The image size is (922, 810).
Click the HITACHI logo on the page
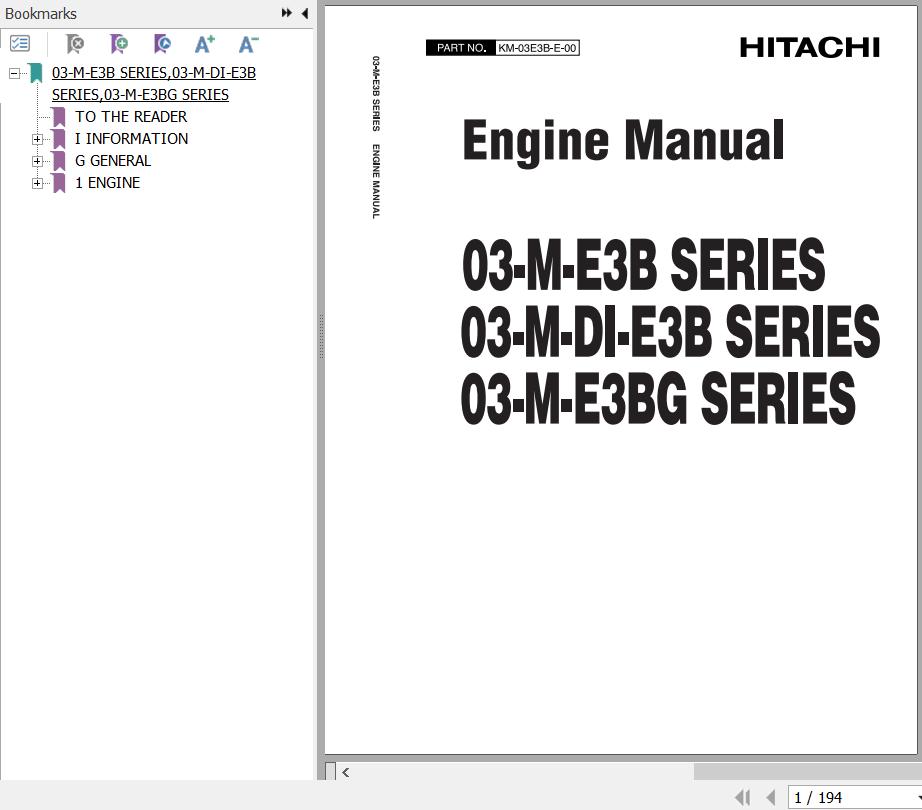[810, 48]
